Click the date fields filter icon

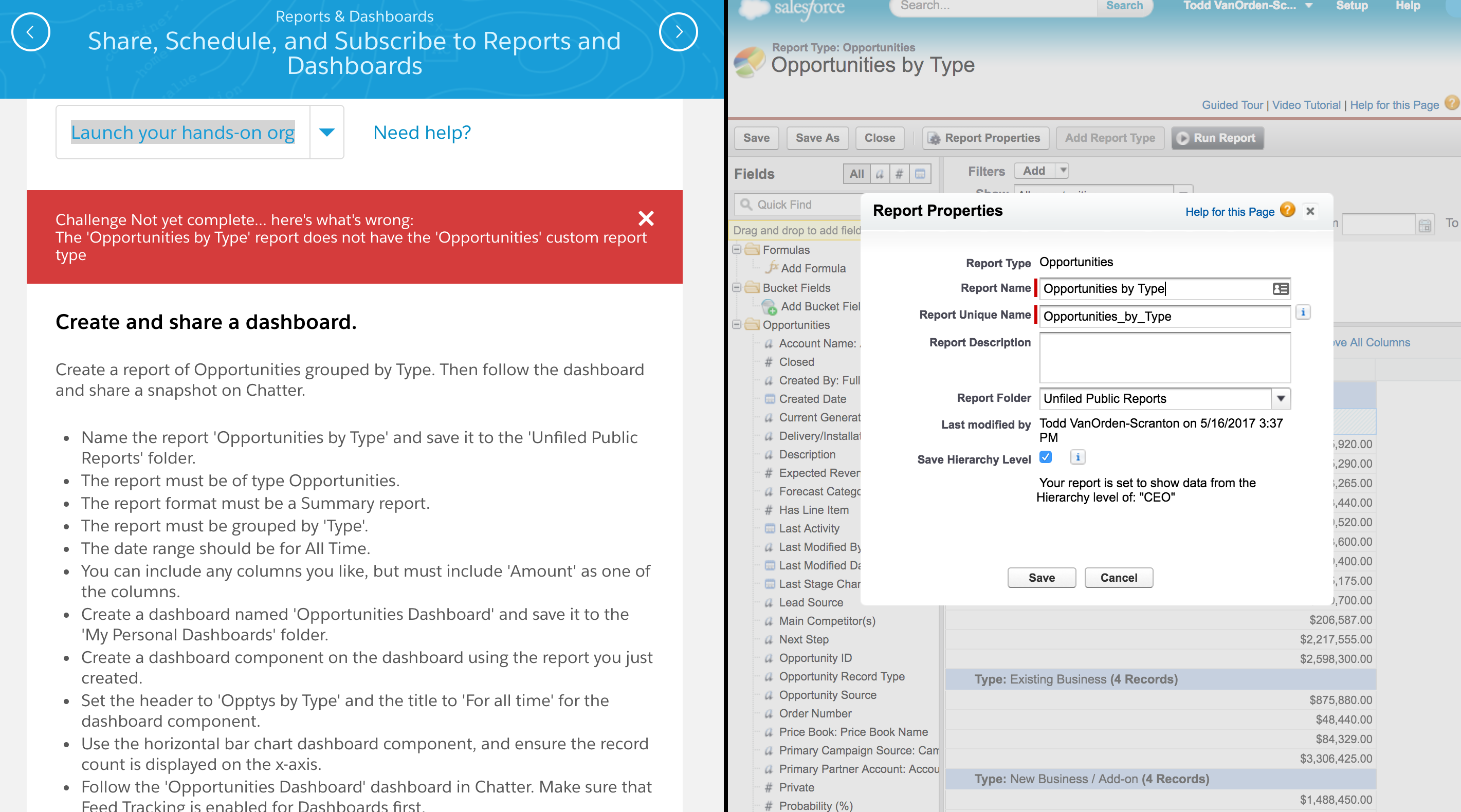(920, 174)
